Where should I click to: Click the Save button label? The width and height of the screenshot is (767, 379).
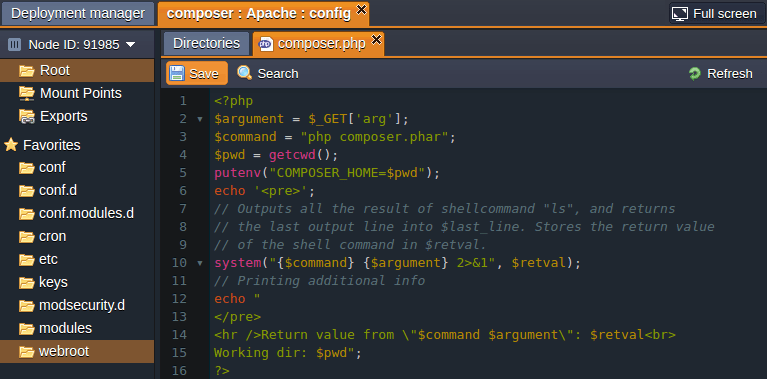tap(203, 73)
